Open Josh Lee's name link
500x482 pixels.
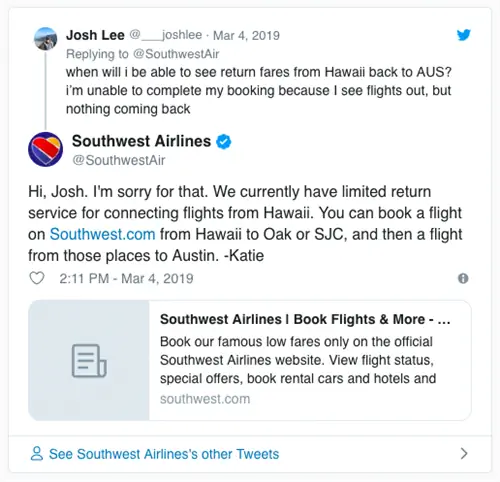click(x=95, y=35)
